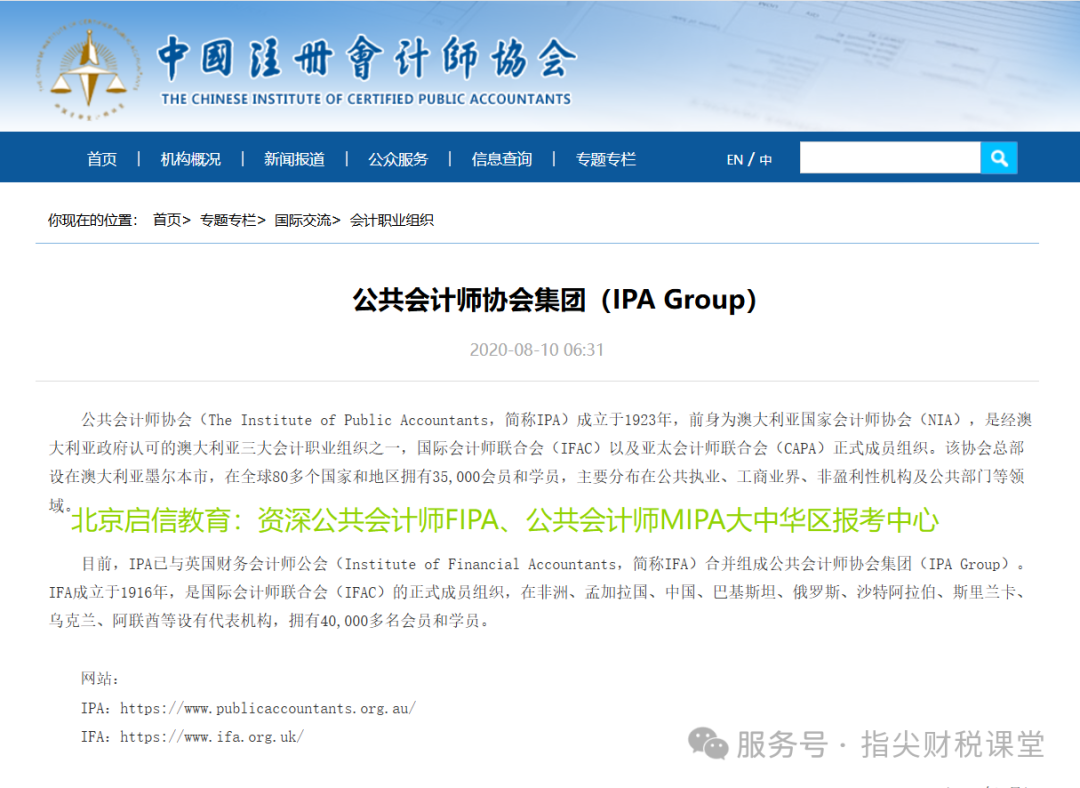This screenshot has height=788, width=1080.
Task: Click the Chinese Institute of CPAs title banner
Action: point(366,70)
